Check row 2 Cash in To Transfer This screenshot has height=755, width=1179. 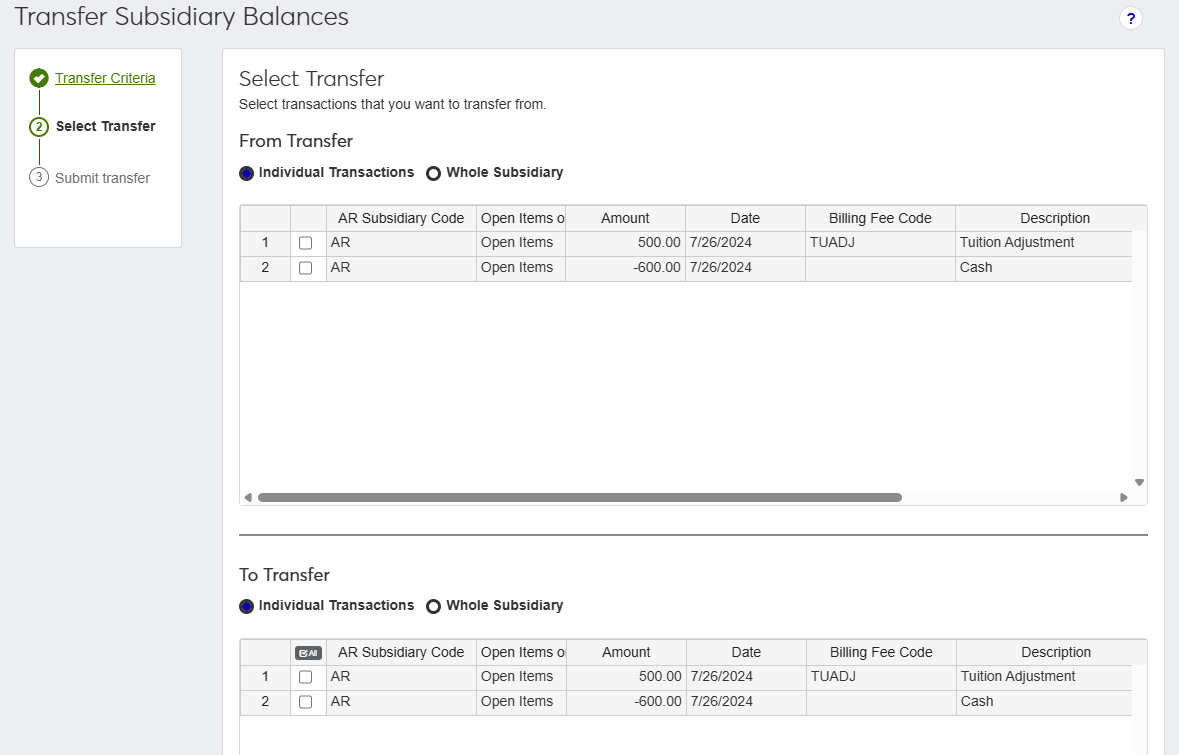(305, 702)
